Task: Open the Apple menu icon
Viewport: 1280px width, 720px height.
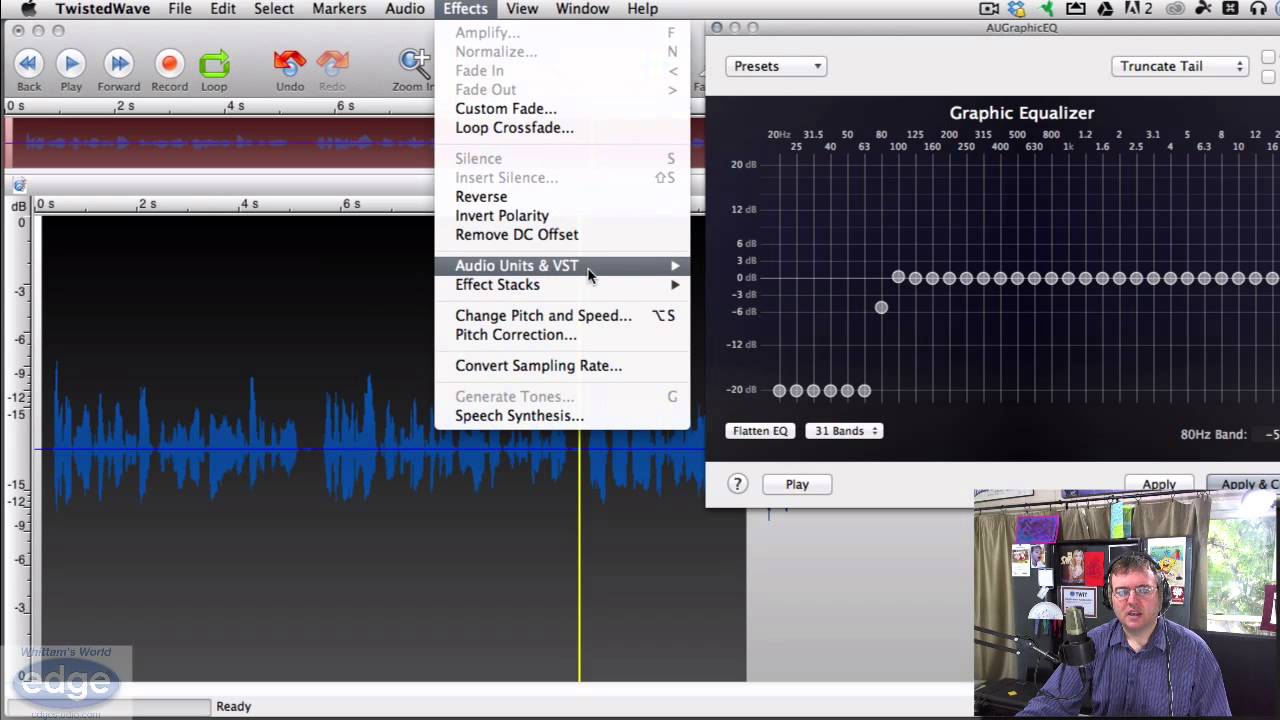Action: click(x=28, y=9)
